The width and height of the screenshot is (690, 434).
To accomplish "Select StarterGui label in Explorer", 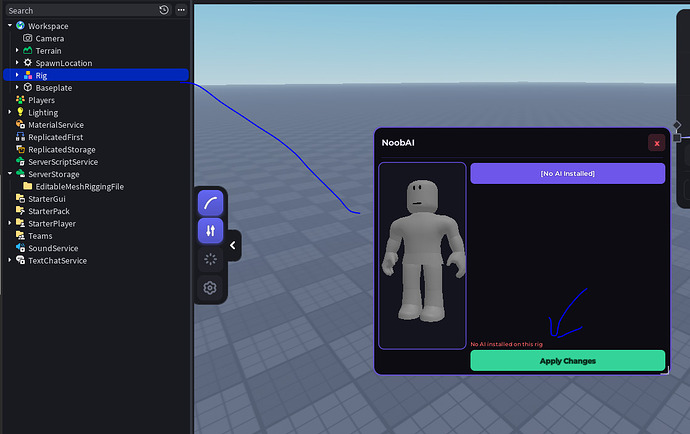I will tap(47, 199).
